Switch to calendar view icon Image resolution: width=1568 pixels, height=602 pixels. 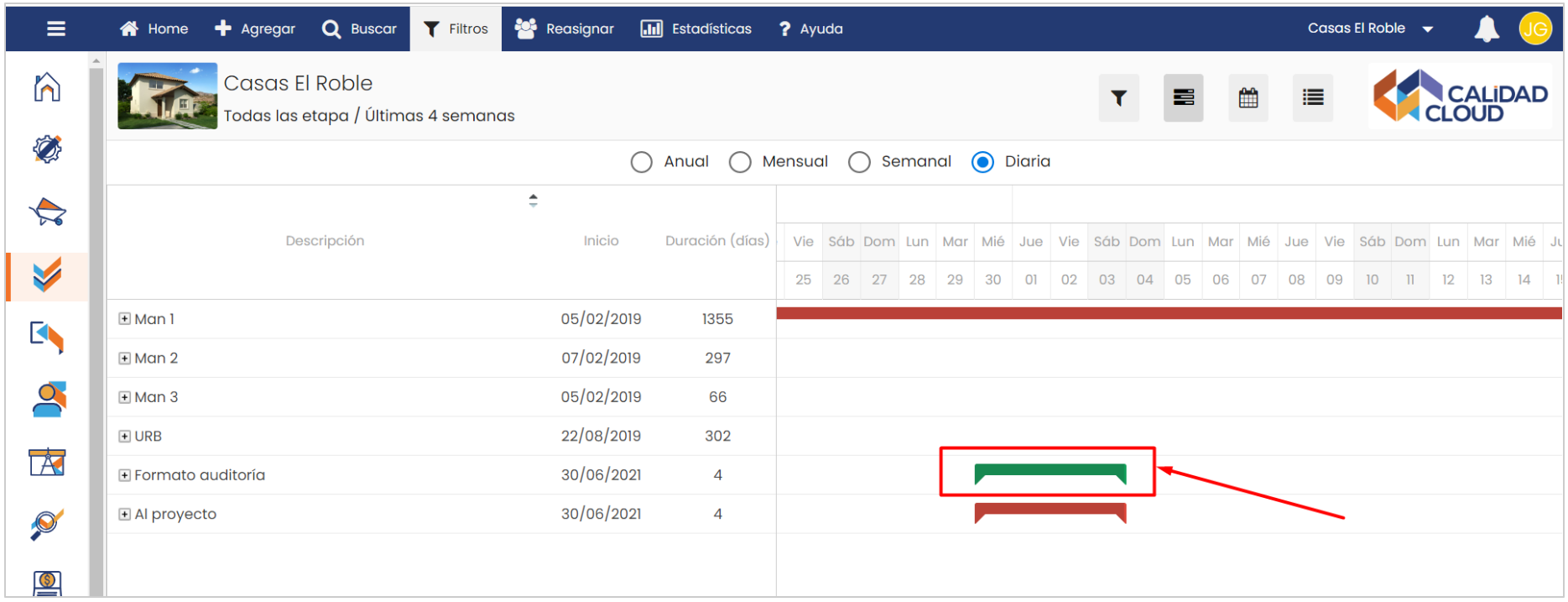[x=1248, y=98]
